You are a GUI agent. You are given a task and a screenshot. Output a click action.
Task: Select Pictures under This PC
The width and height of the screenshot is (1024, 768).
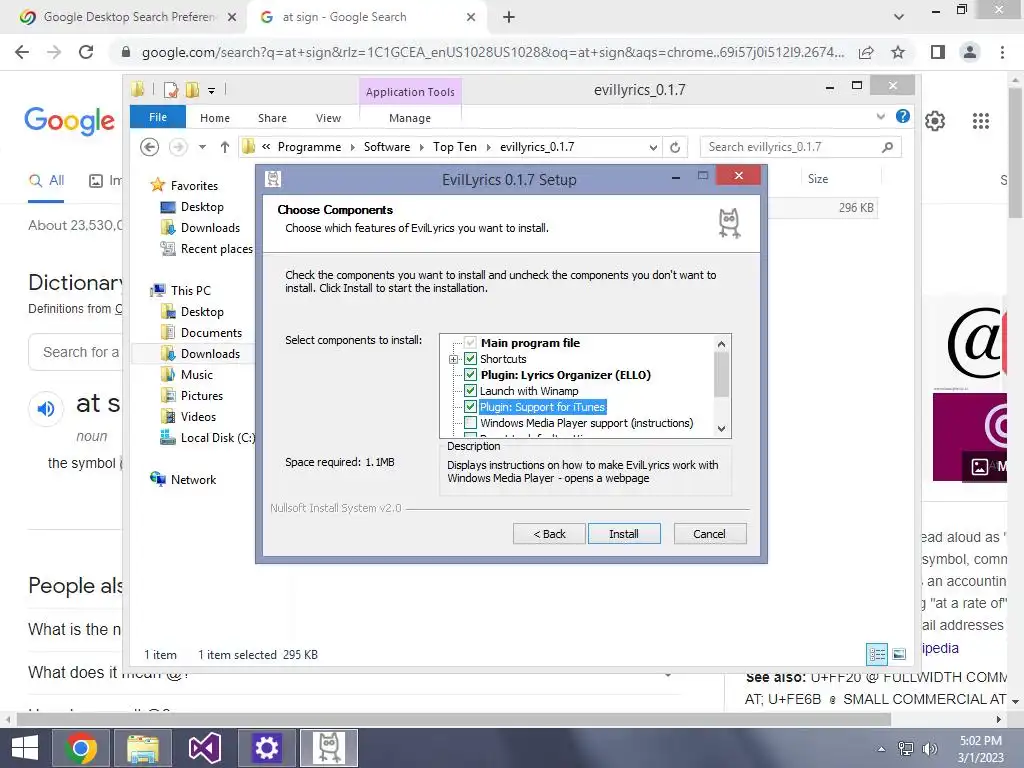tap(201, 395)
